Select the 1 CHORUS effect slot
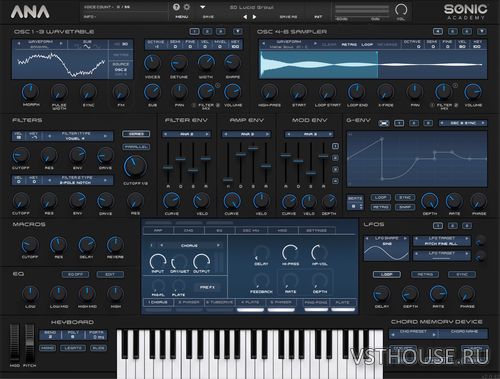 pos(158,302)
